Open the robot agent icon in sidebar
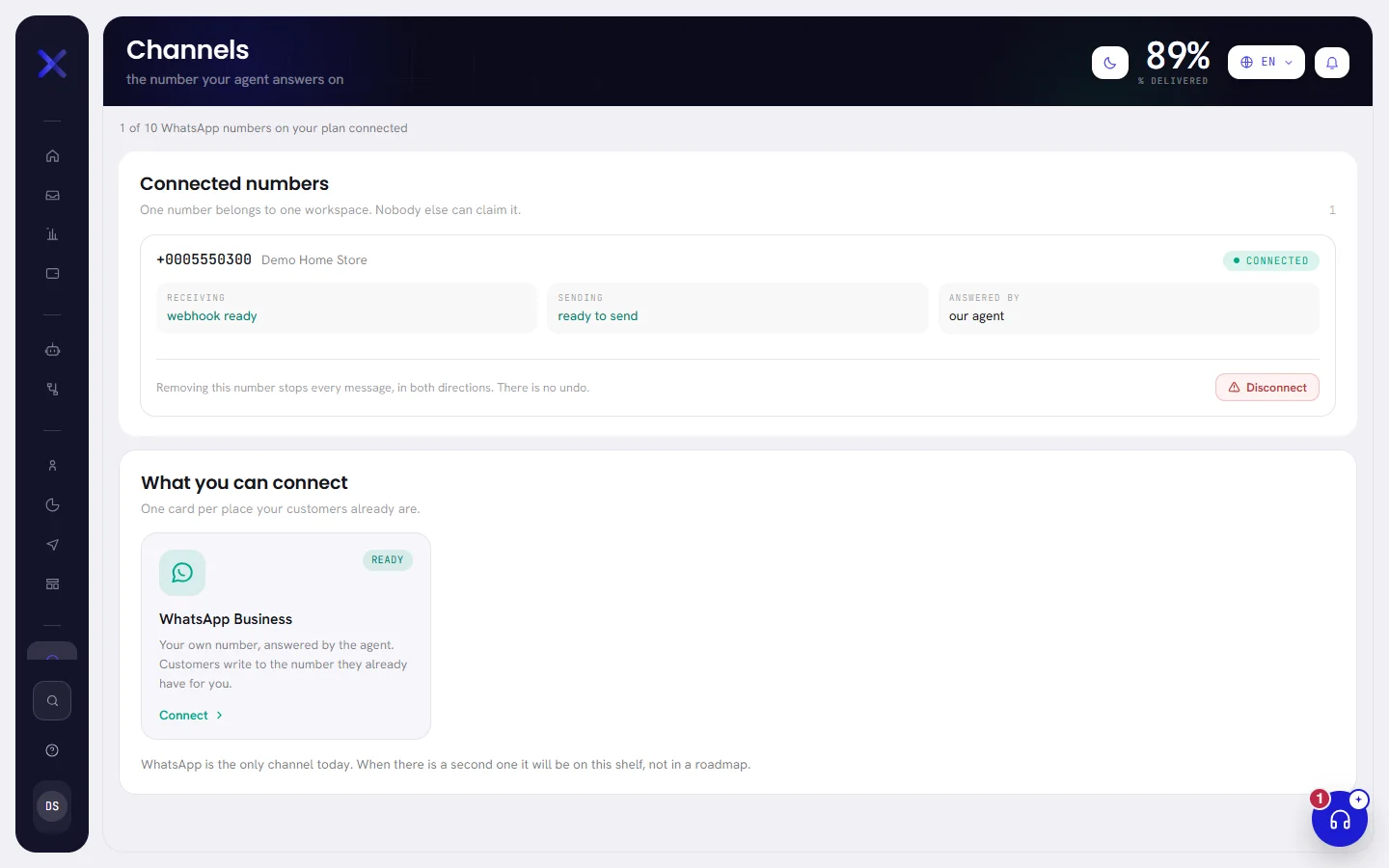 point(52,350)
